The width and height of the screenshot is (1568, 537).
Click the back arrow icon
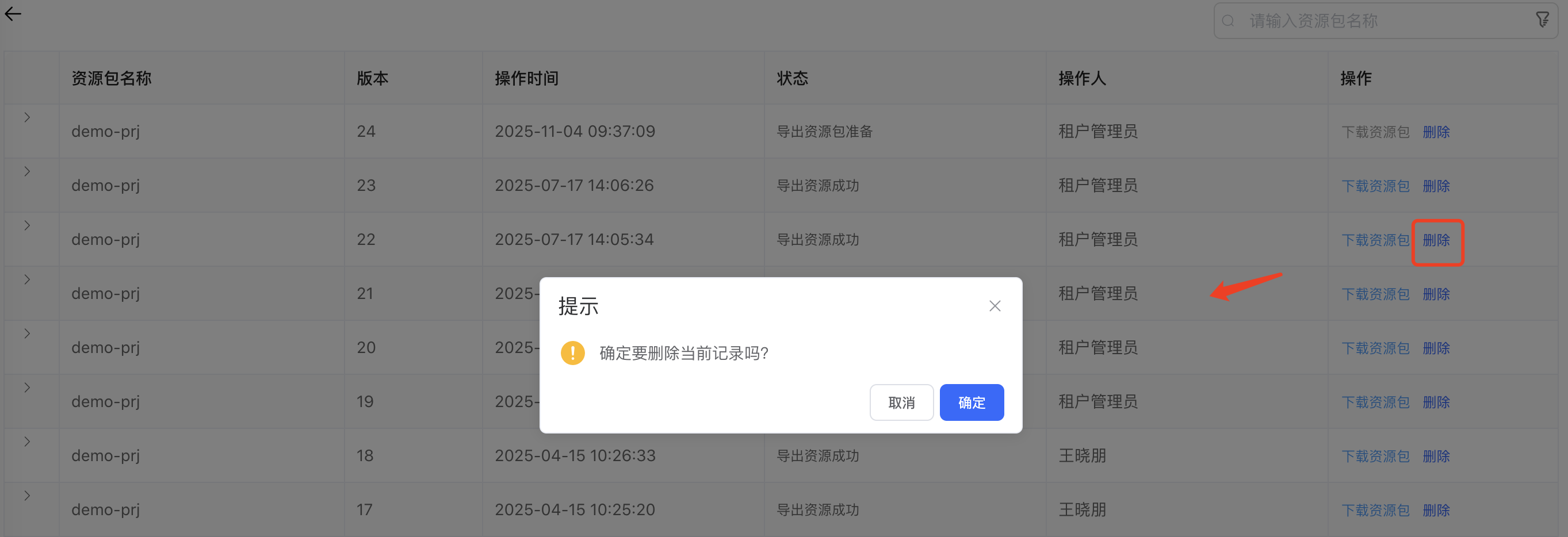13,14
